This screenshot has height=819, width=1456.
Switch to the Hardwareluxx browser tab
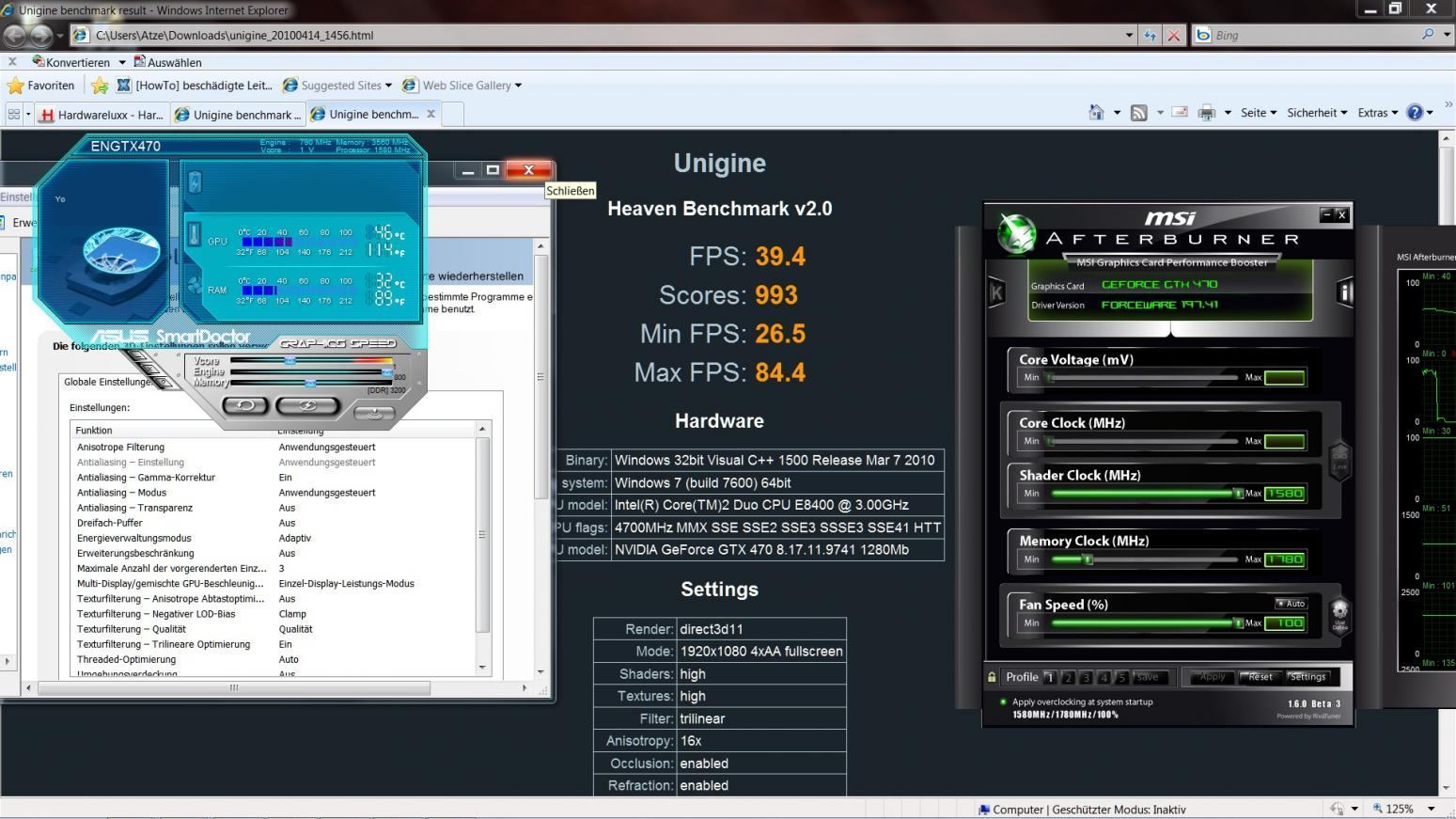pyautogui.click(x=102, y=115)
